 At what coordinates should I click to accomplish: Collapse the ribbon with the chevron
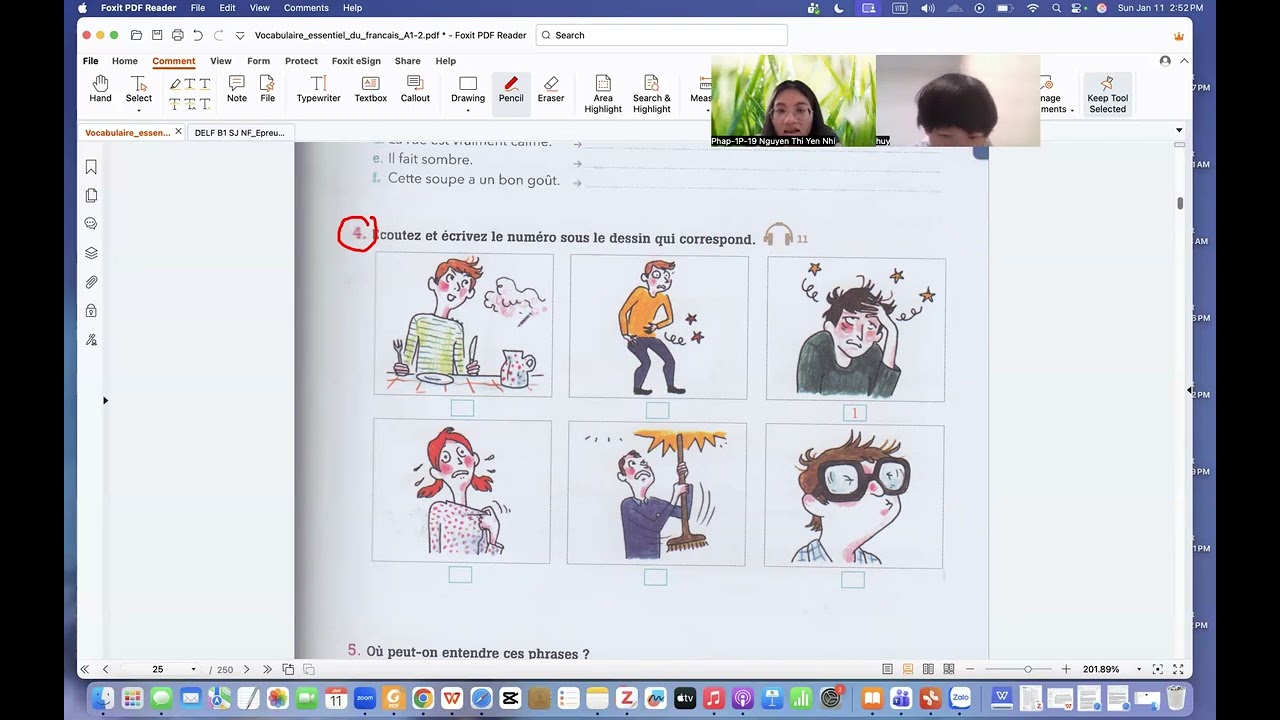click(1184, 61)
